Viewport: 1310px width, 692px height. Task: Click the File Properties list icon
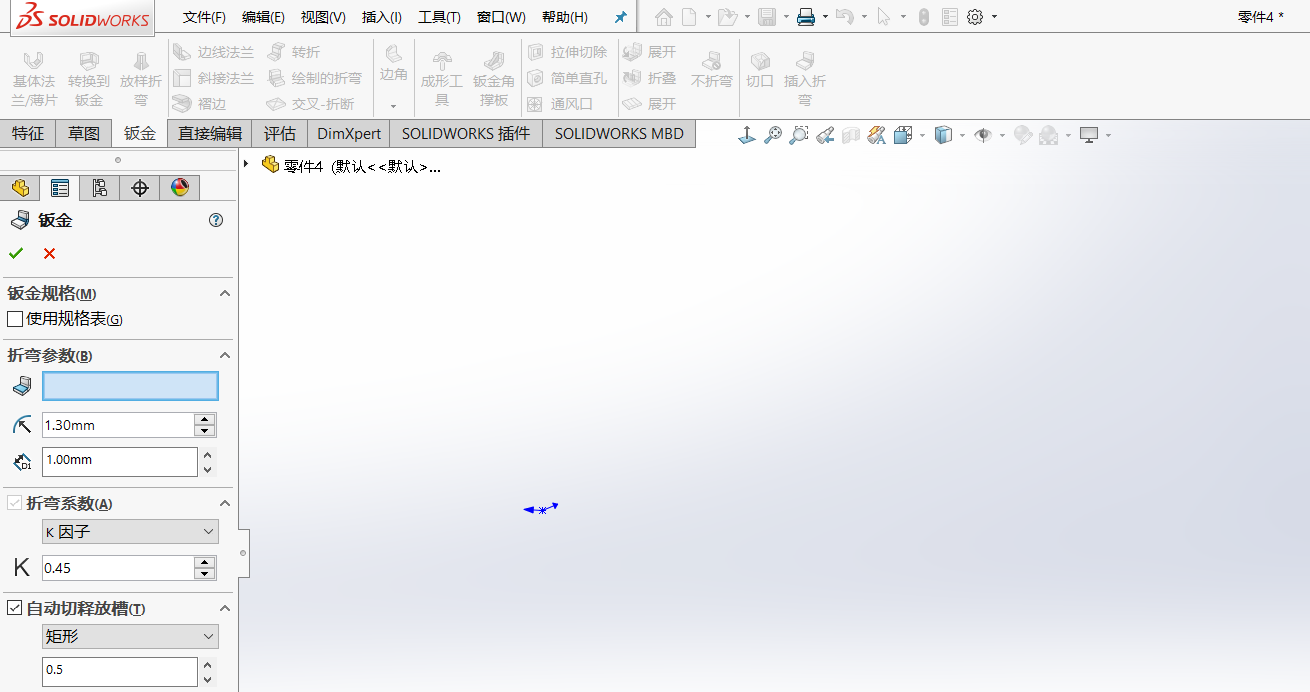tap(949, 17)
